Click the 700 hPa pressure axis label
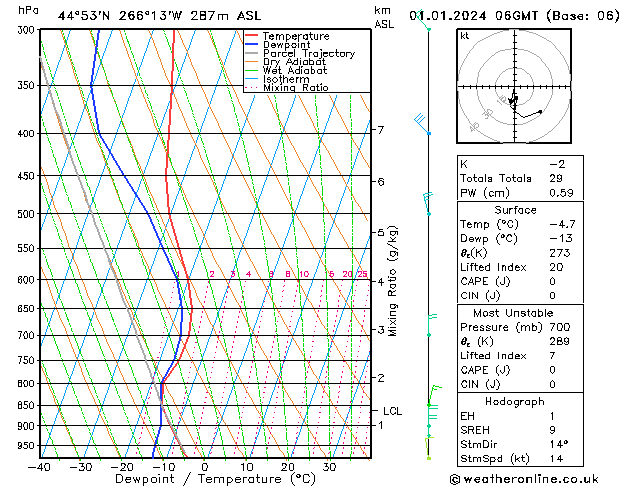The image size is (629, 486). 28,335
